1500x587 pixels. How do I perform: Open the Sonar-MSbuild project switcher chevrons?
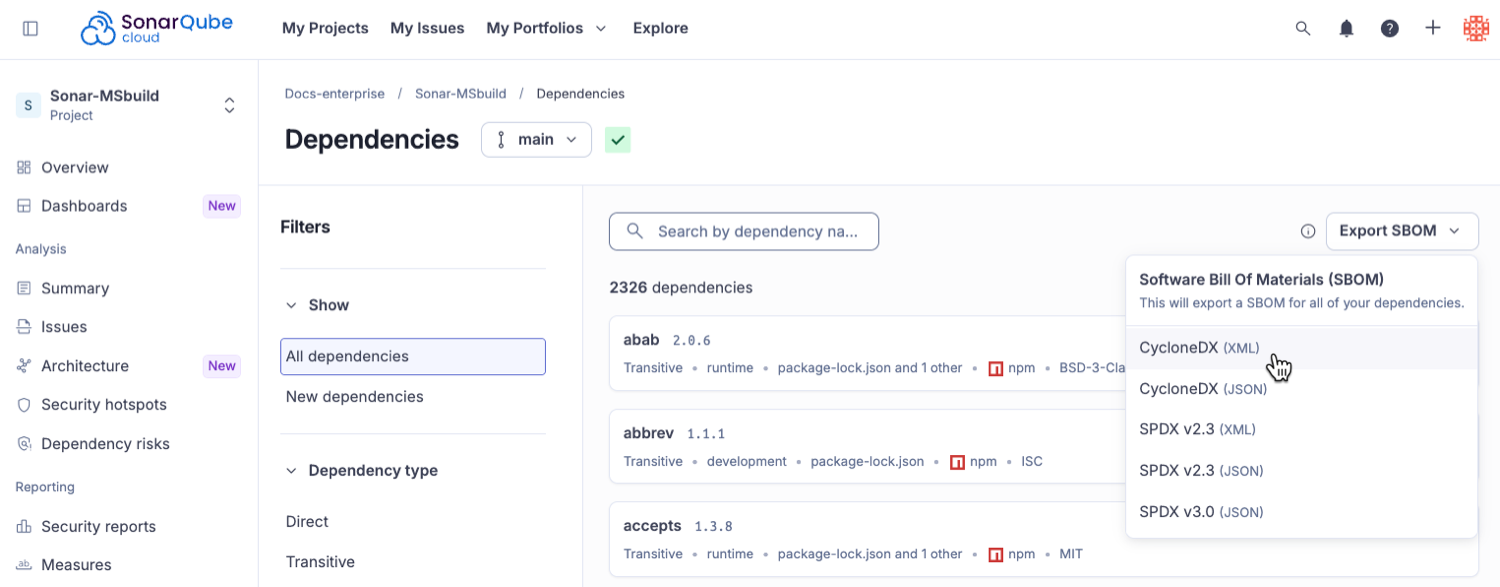click(x=229, y=105)
